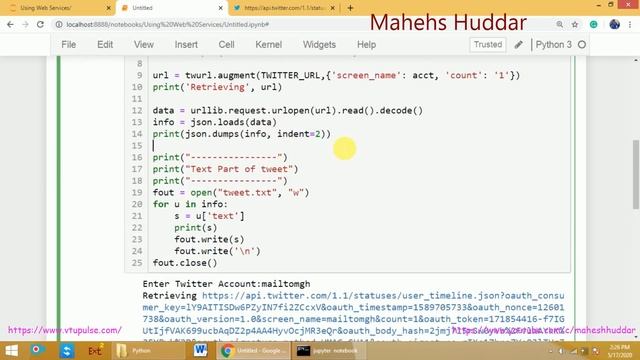Bookmark this page with the star icon

tap(575, 24)
